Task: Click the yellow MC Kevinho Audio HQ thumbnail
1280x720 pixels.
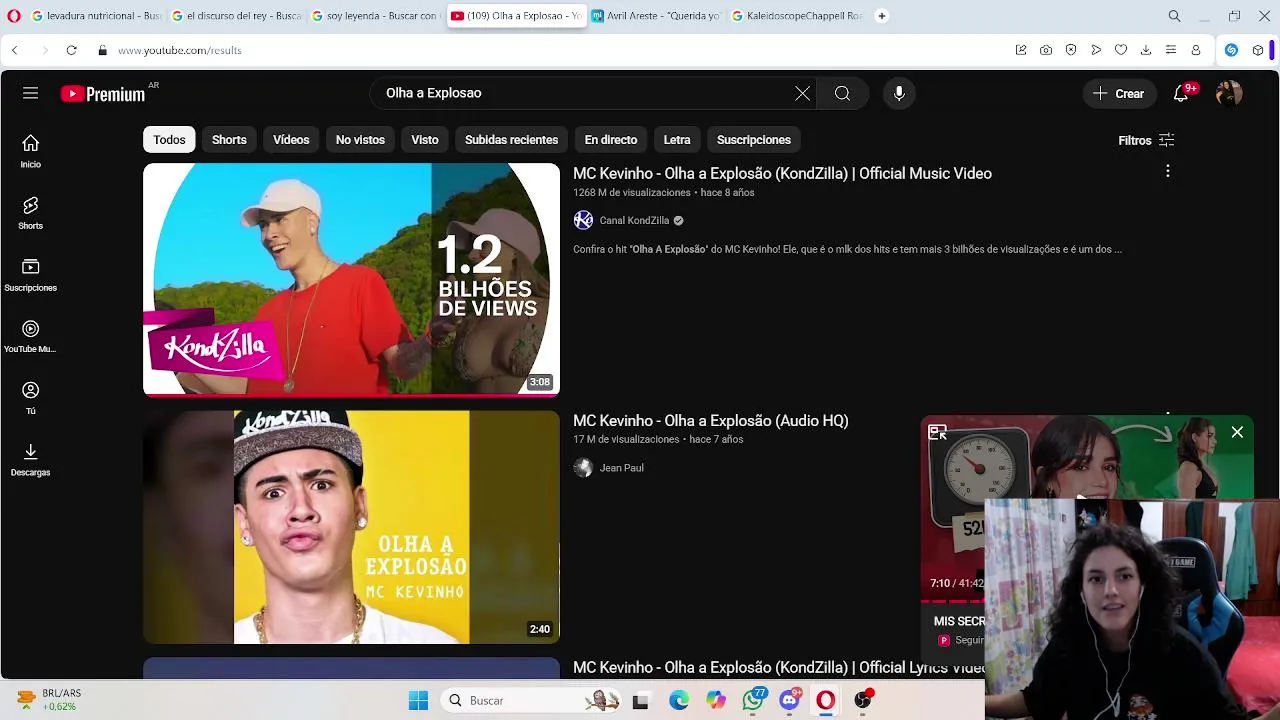Action: coord(351,527)
